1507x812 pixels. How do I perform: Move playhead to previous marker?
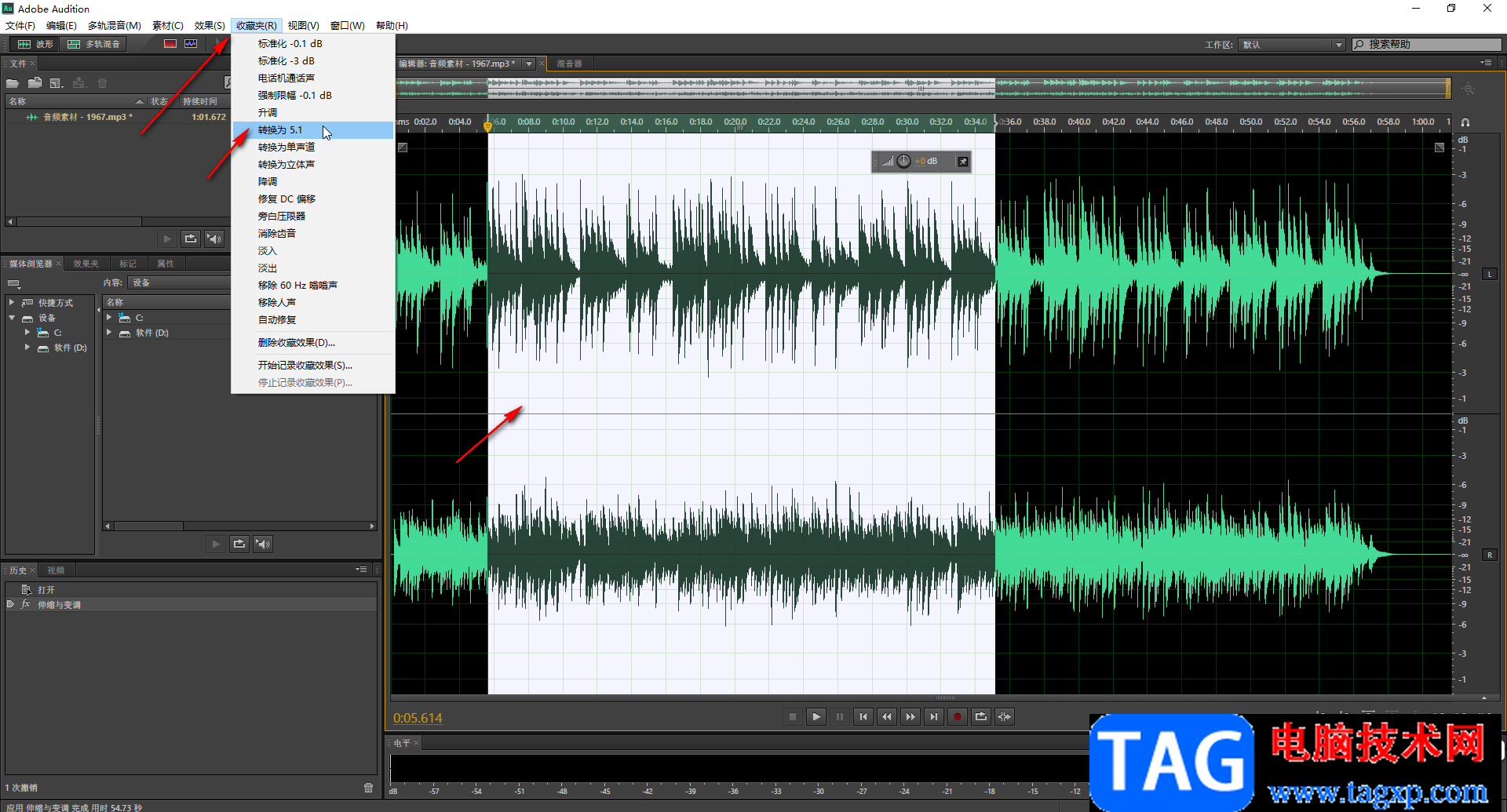click(863, 716)
